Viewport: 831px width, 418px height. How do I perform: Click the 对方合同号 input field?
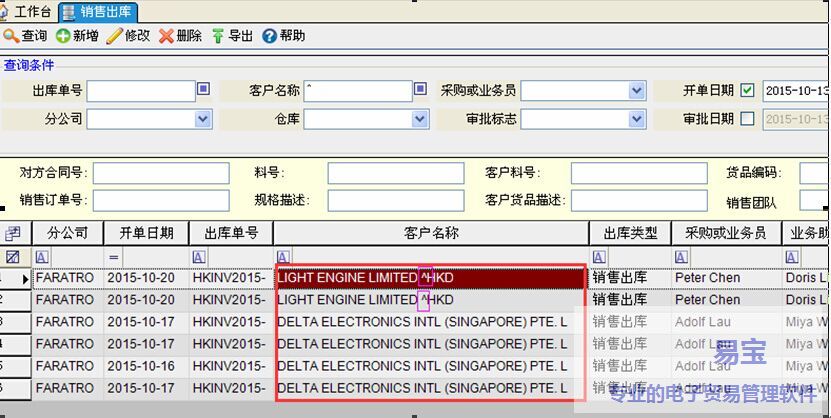[x=161, y=173]
